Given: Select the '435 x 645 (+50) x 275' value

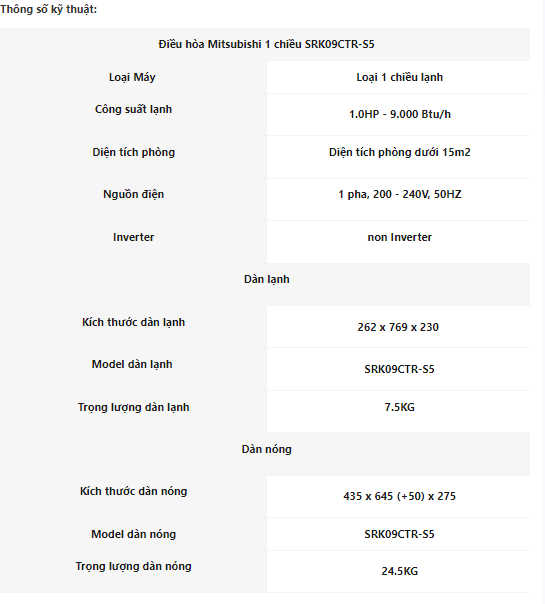Looking at the screenshot, I should point(399,496).
